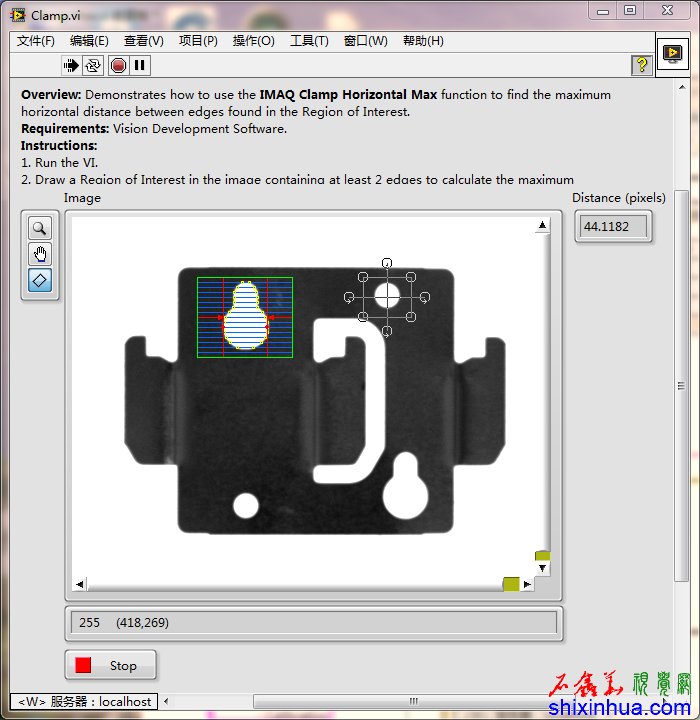The image size is (700, 720).
Task: Click the Run Continuously button
Action: [x=93, y=65]
